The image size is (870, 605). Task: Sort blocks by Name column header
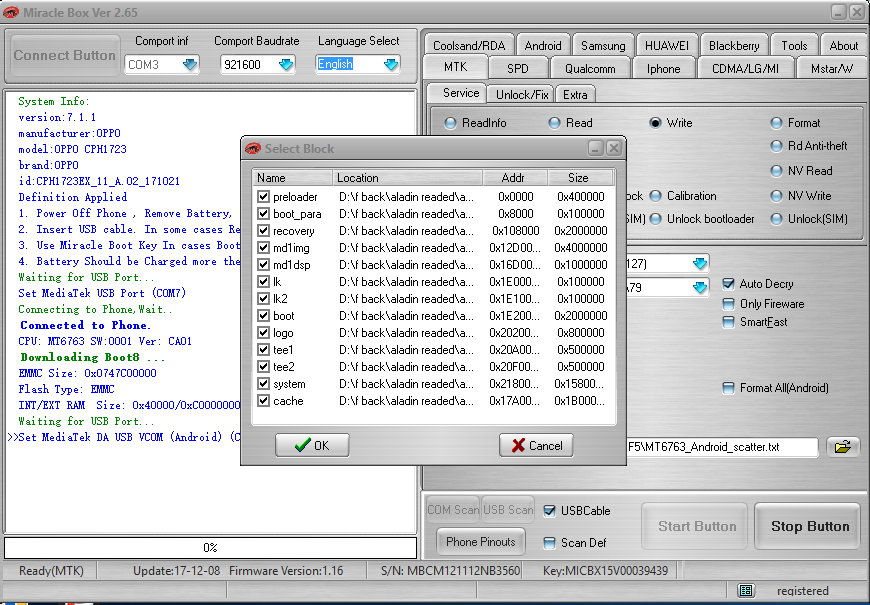pos(292,178)
